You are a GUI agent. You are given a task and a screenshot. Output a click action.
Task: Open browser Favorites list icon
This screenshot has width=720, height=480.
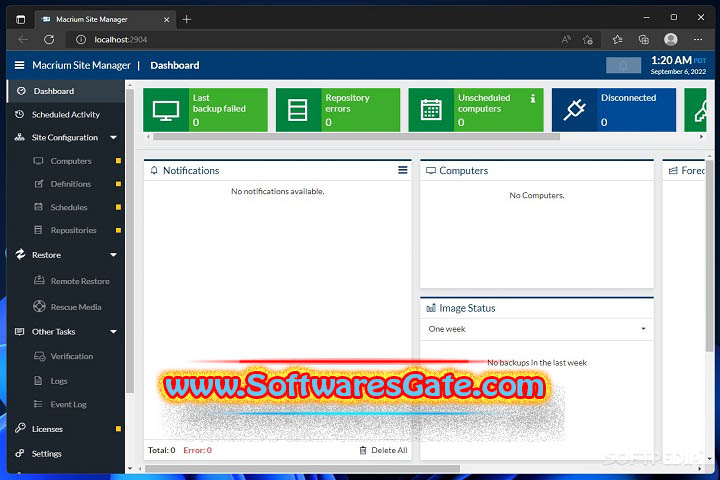[x=618, y=40]
